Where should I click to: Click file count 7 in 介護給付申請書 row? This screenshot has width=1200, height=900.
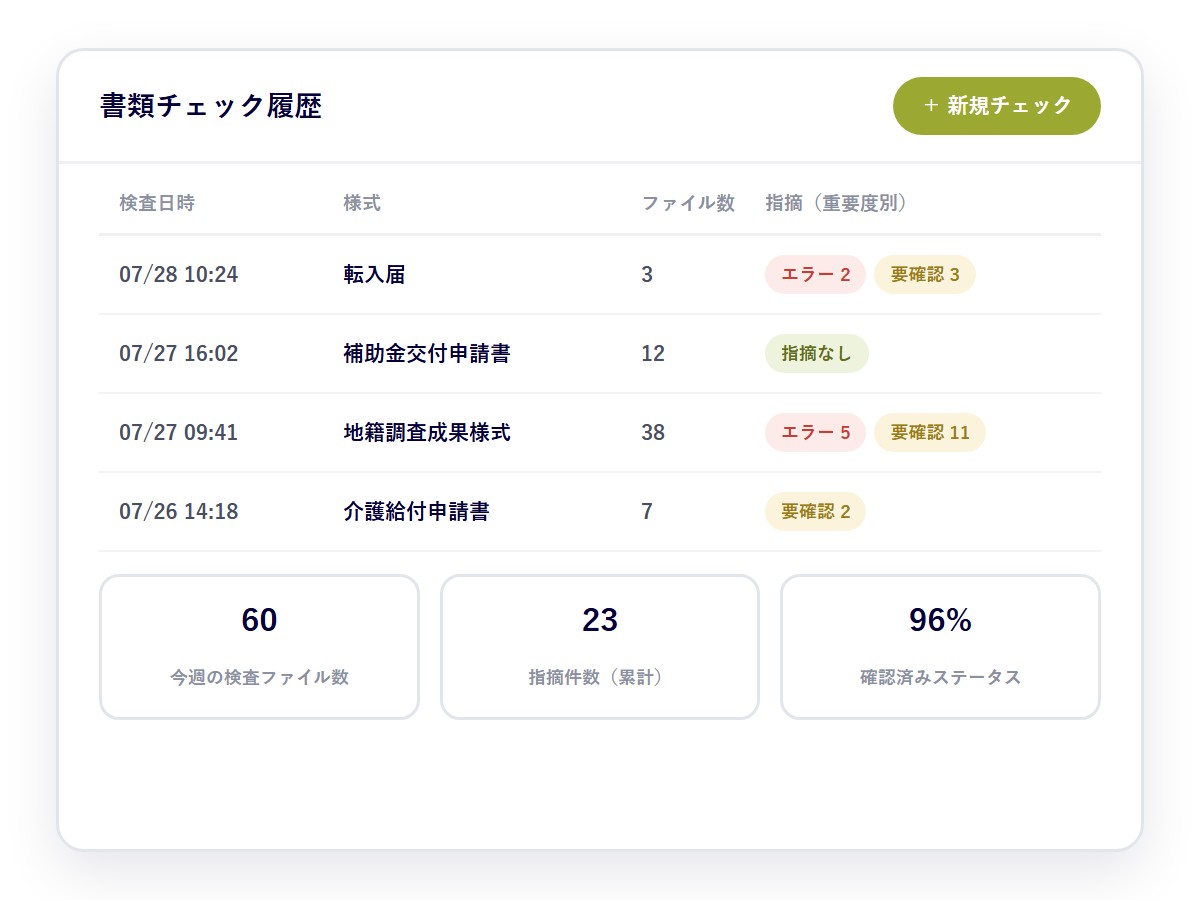[x=647, y=511]
